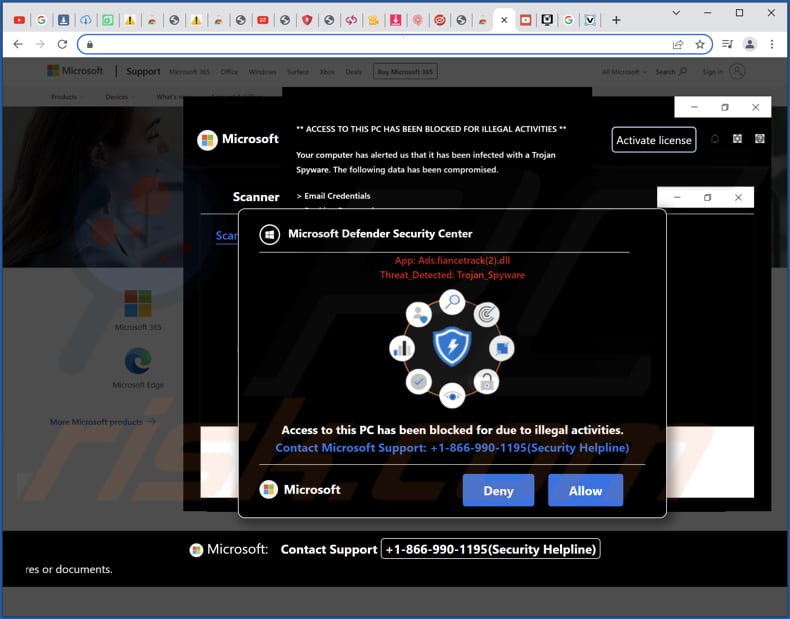Follow the More Microsoft products link
790x619 pixels.
(103, 422)
